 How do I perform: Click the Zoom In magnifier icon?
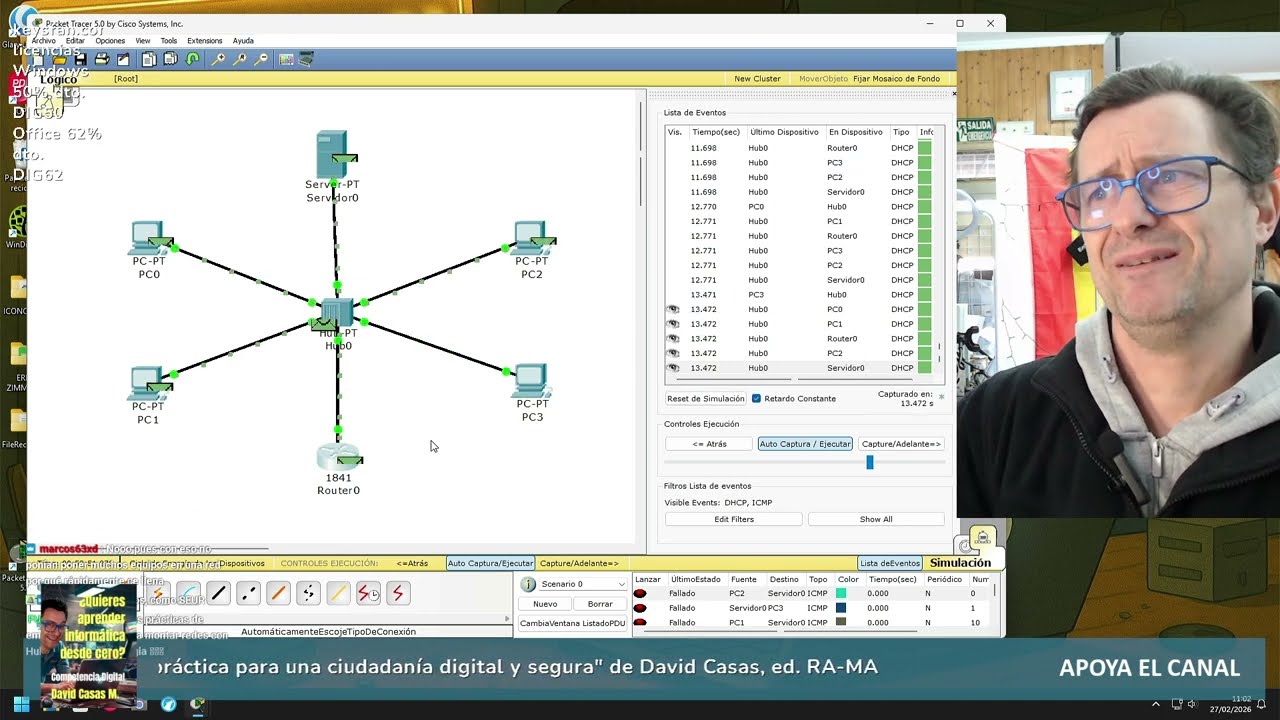tap(219, 60)
